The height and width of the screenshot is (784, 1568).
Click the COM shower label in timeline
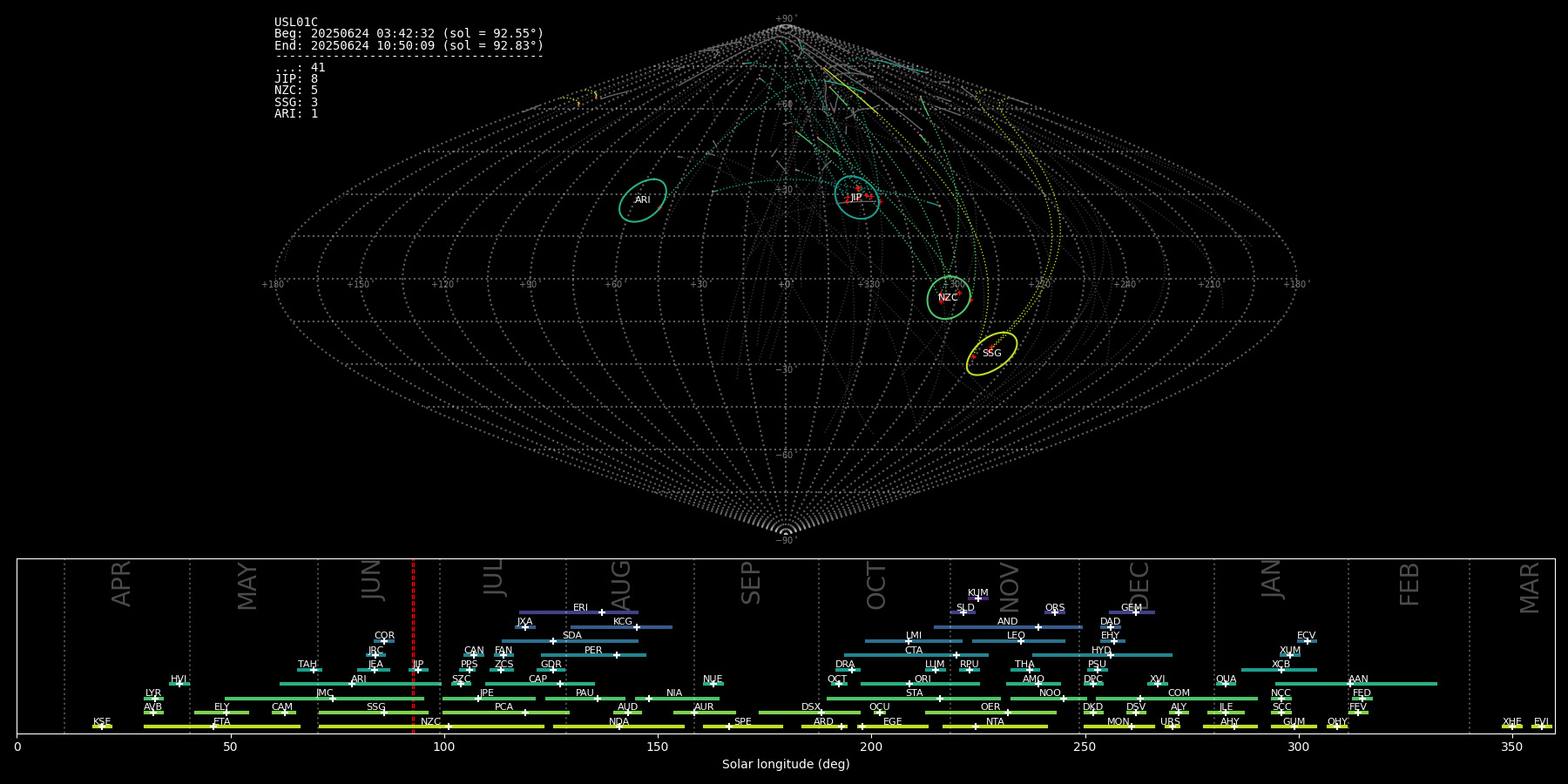tap(1179, 693)
